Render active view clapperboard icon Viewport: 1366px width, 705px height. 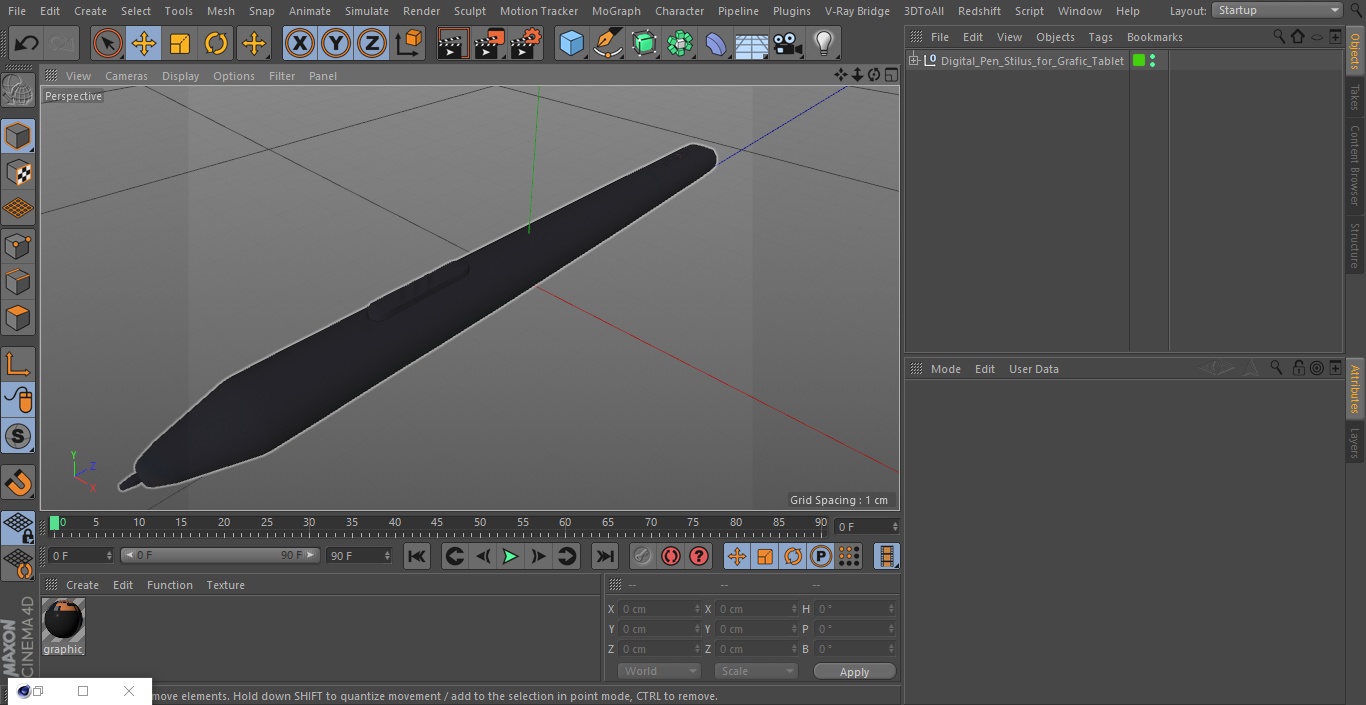pos(453,44)
